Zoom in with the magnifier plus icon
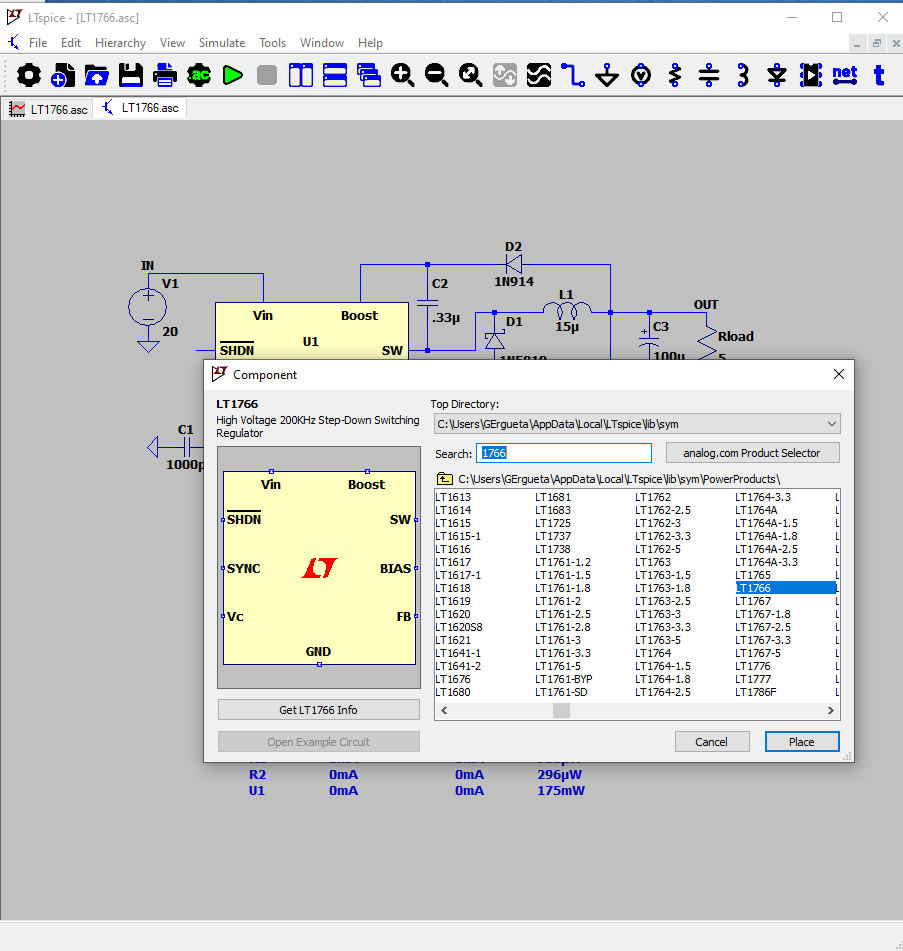Image resolution: width=903 pixels, height=951 pixels. pyautogui.click(x=402, y=75)
